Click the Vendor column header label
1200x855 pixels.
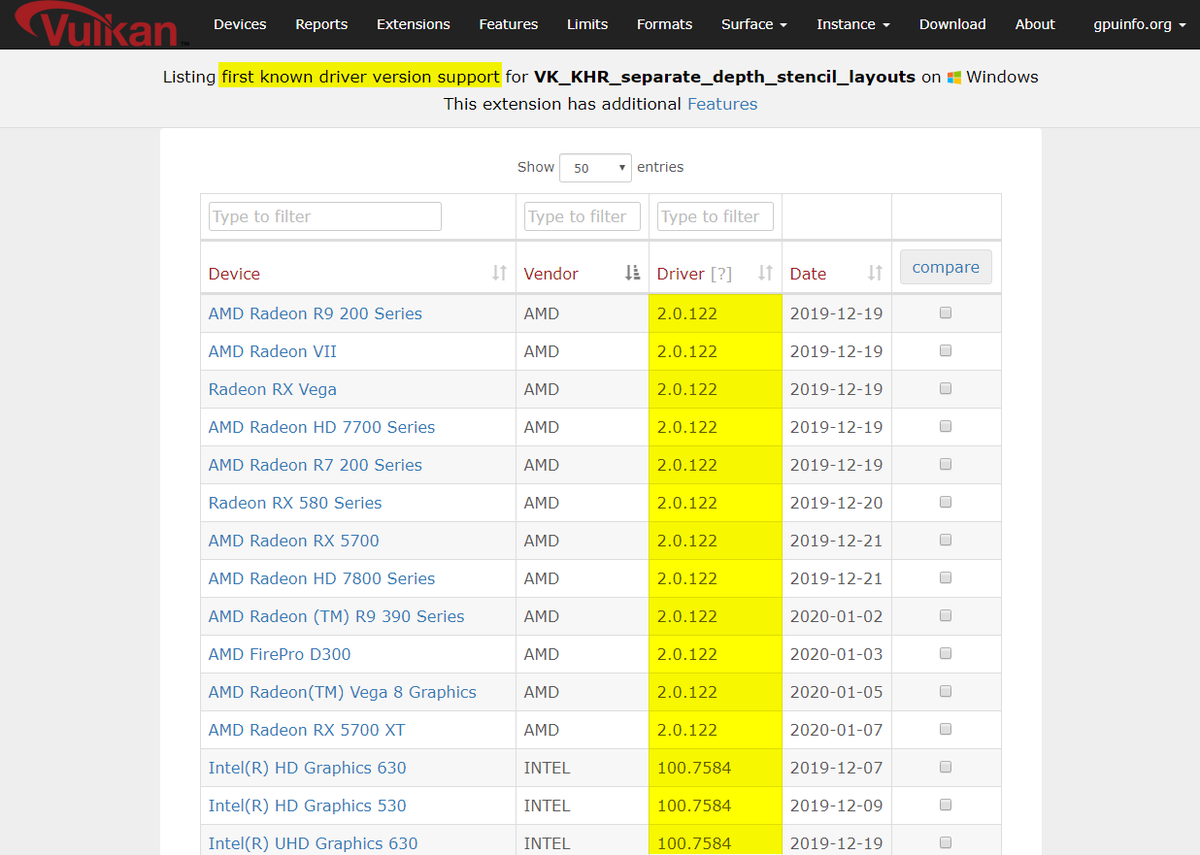tap(551, 274)
